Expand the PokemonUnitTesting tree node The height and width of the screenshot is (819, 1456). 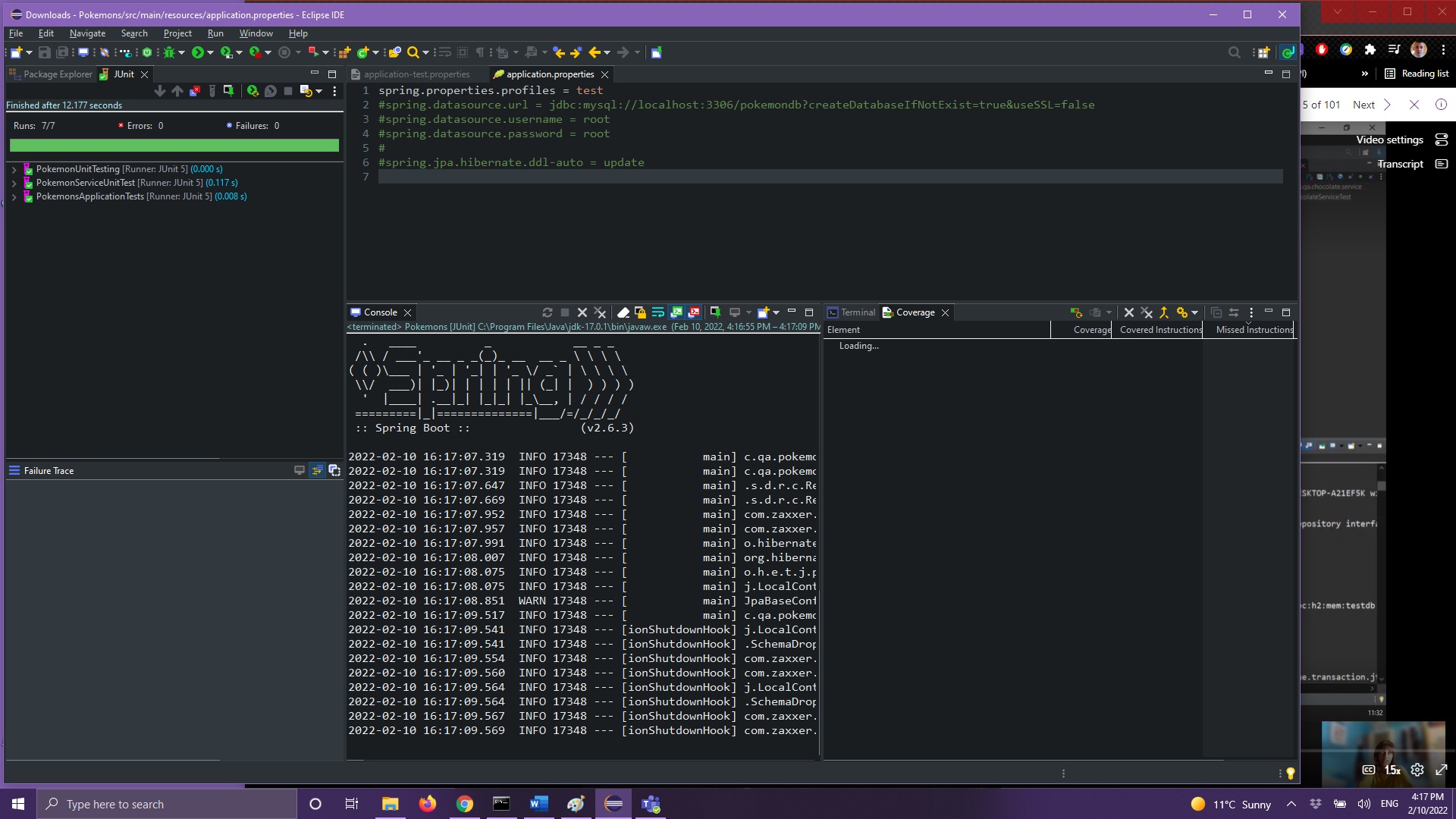(x=14, y=169)
